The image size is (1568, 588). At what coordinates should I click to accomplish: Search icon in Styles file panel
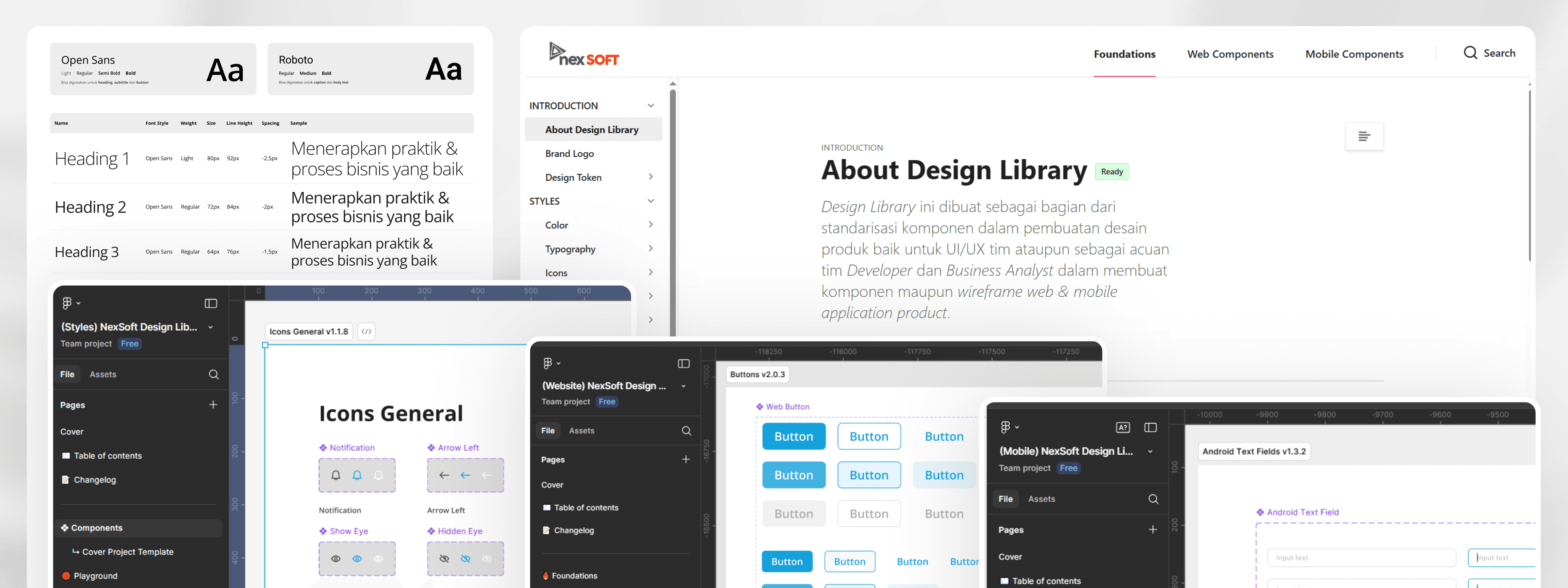pyautogui.click(x=214, y=374)
